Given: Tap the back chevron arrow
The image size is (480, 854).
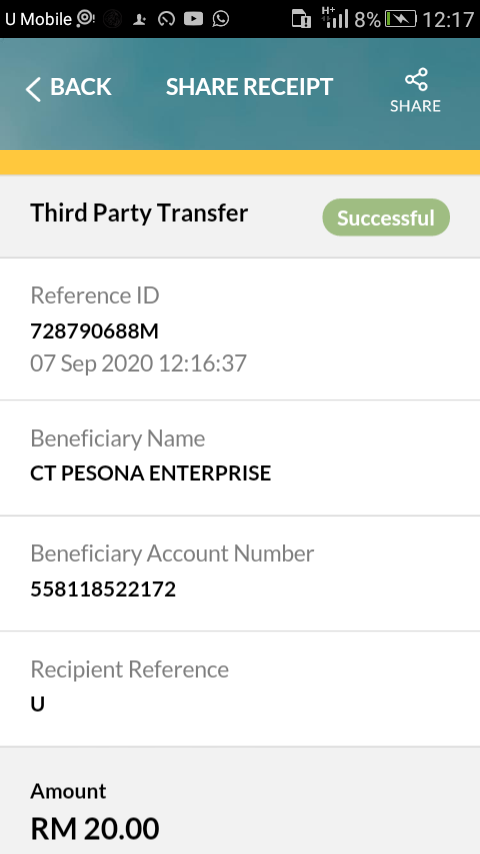Looking at the screenshot, I should pyautogui.click(x=33, y=89).
